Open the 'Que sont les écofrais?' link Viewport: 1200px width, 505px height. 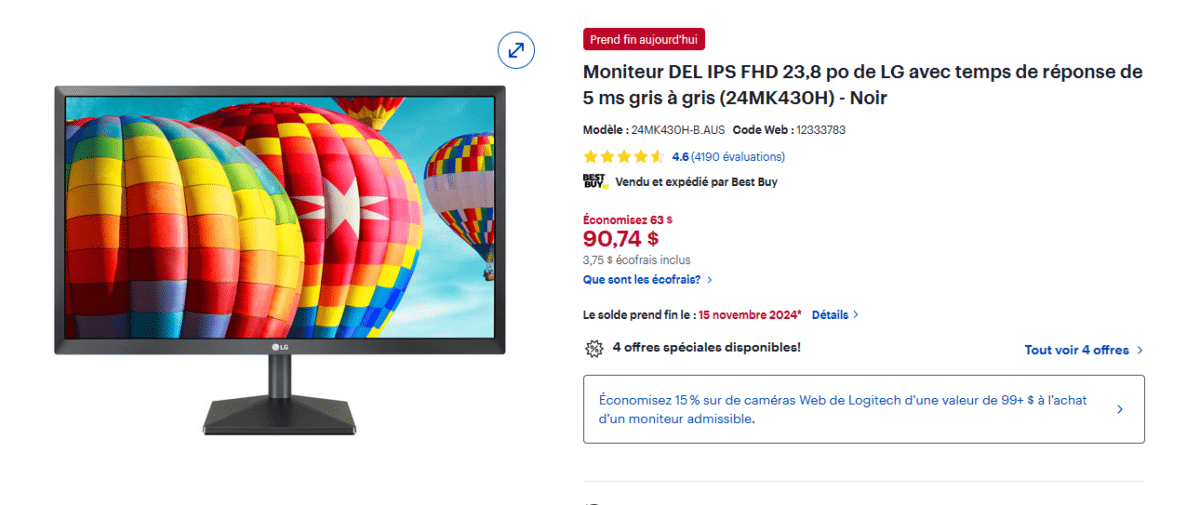[641, 280]
